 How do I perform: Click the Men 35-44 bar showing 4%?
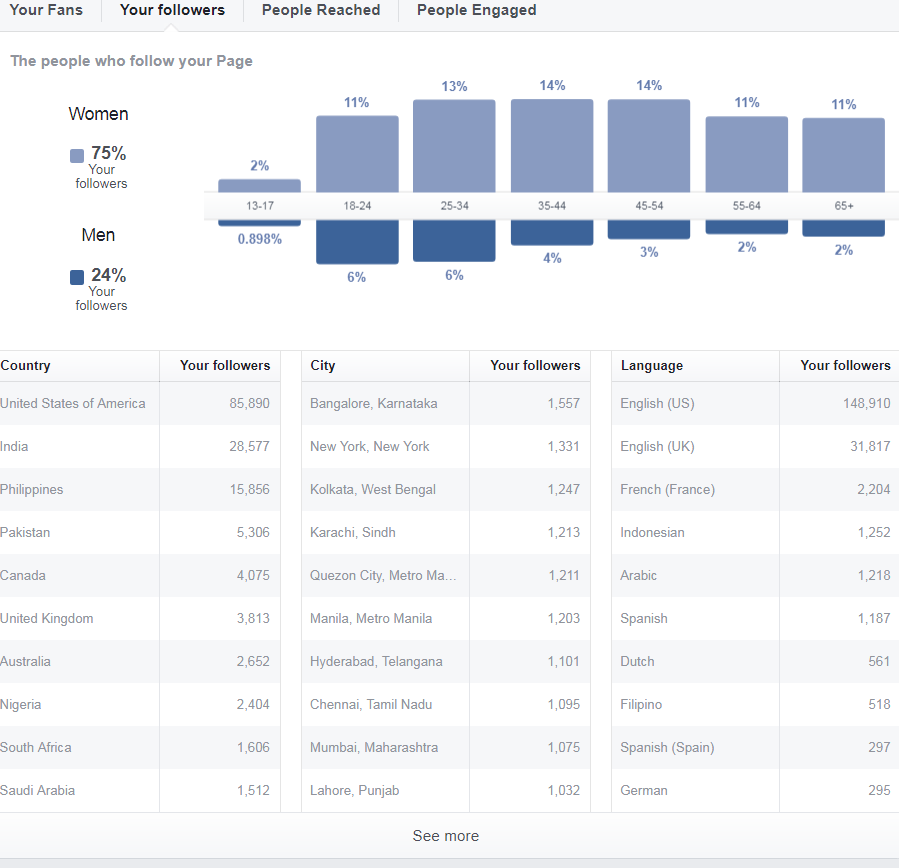(x=552, y=233)
